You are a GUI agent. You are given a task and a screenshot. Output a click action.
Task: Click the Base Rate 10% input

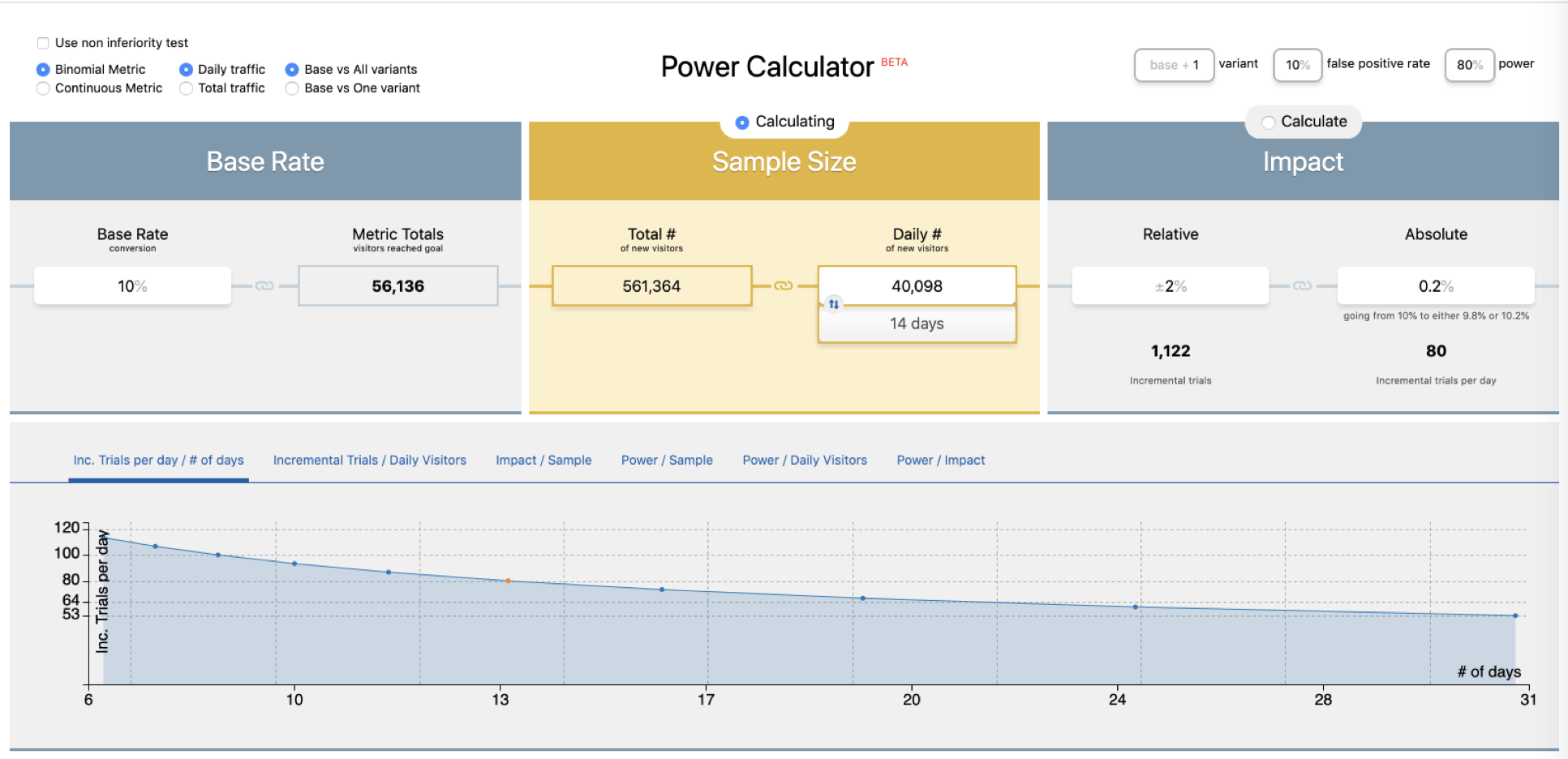click(132, 285)
